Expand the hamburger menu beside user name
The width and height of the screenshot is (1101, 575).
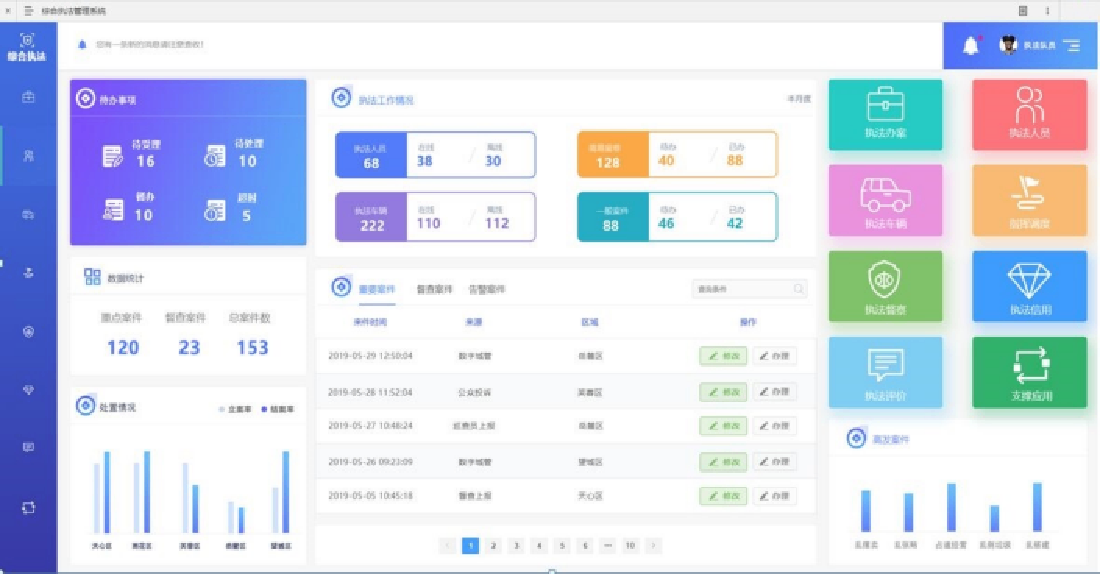(x=1072, y=46)
